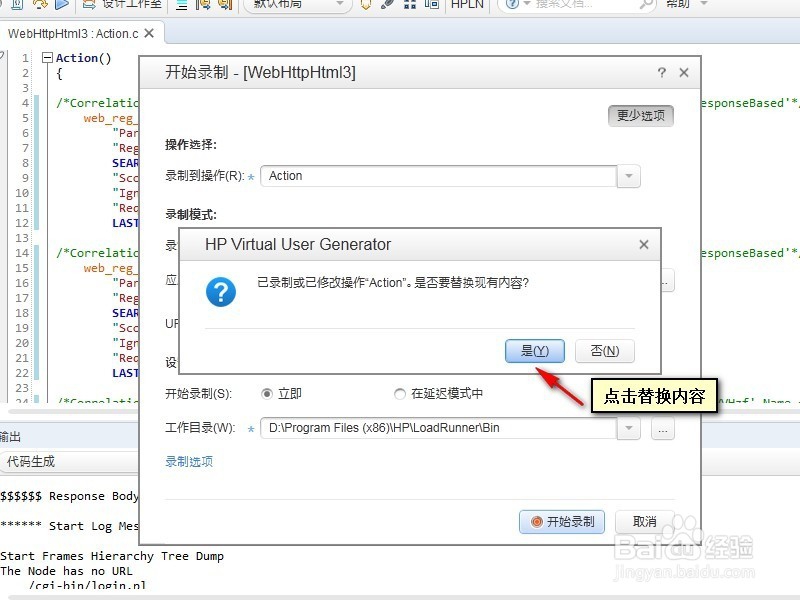Click "The Node has no URL" output line
Image resolution: width=800 pixels, height=600 pixels.
(x=66, y=571)
